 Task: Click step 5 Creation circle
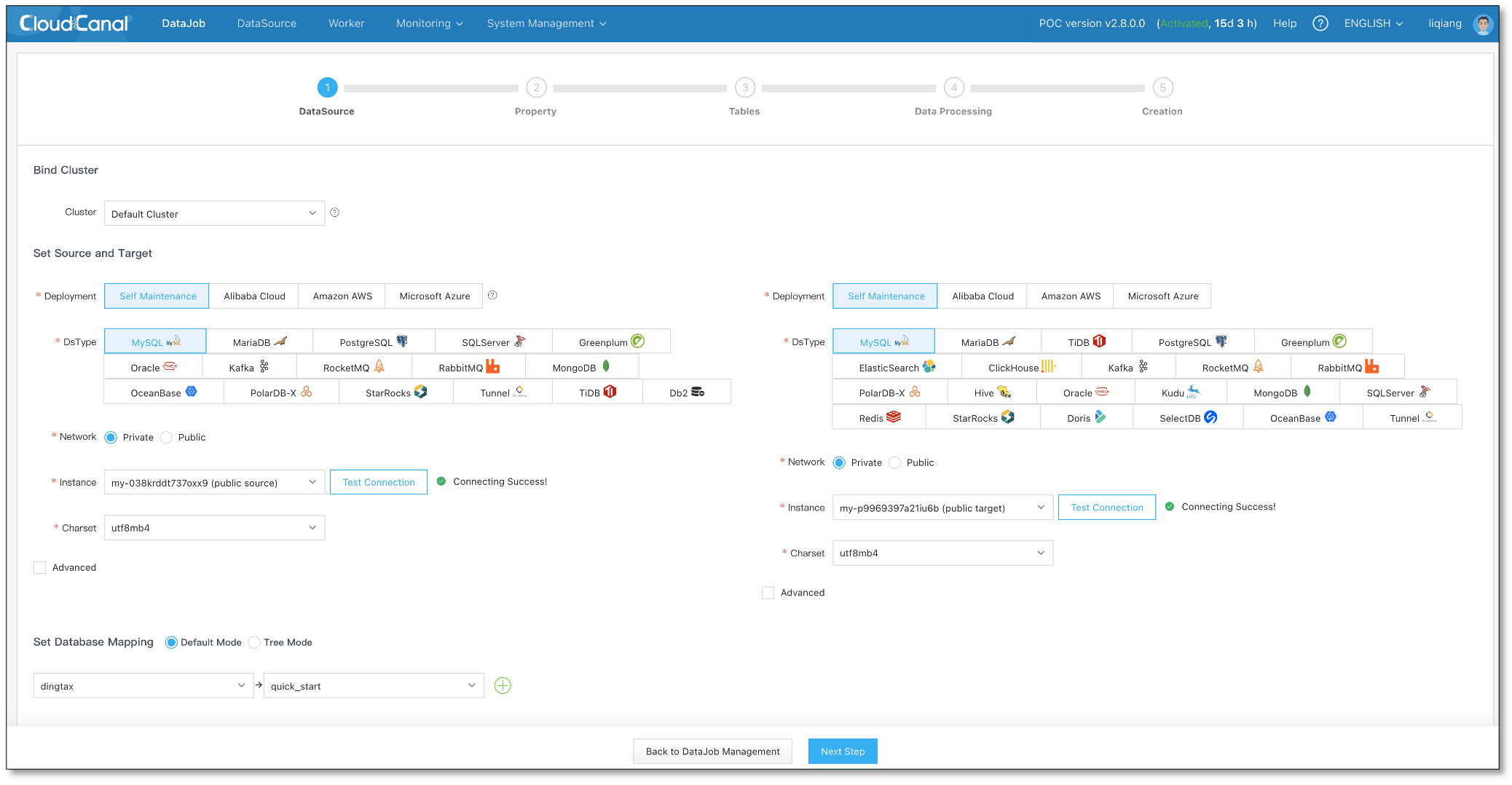pyautogui.click(x=1162, y=87)
